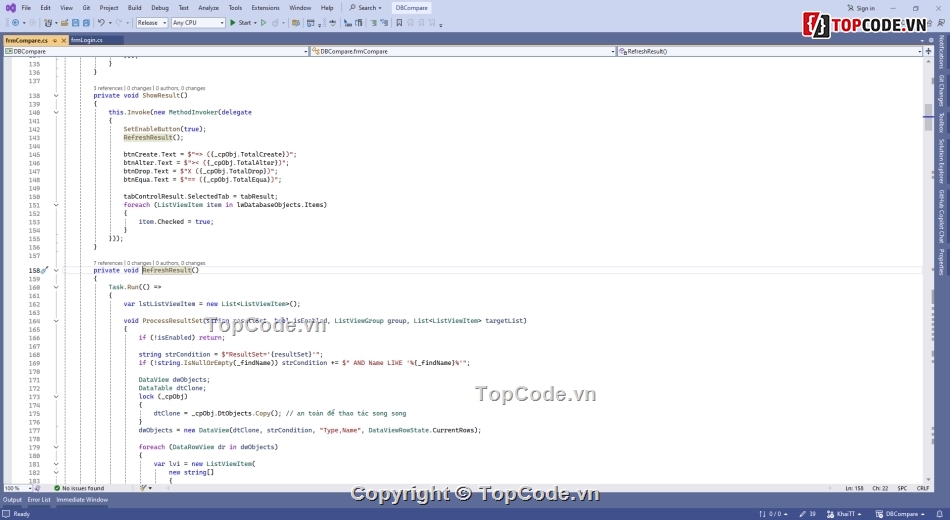Click the KhaiTT branch in status bar

point(844,514)
